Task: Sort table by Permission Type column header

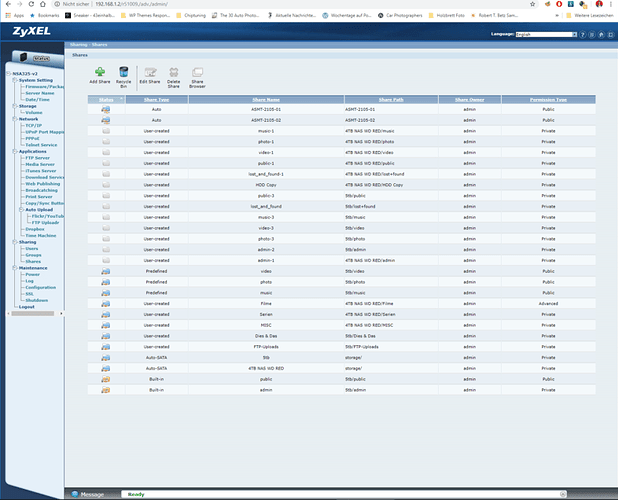Action: point(548,100)
